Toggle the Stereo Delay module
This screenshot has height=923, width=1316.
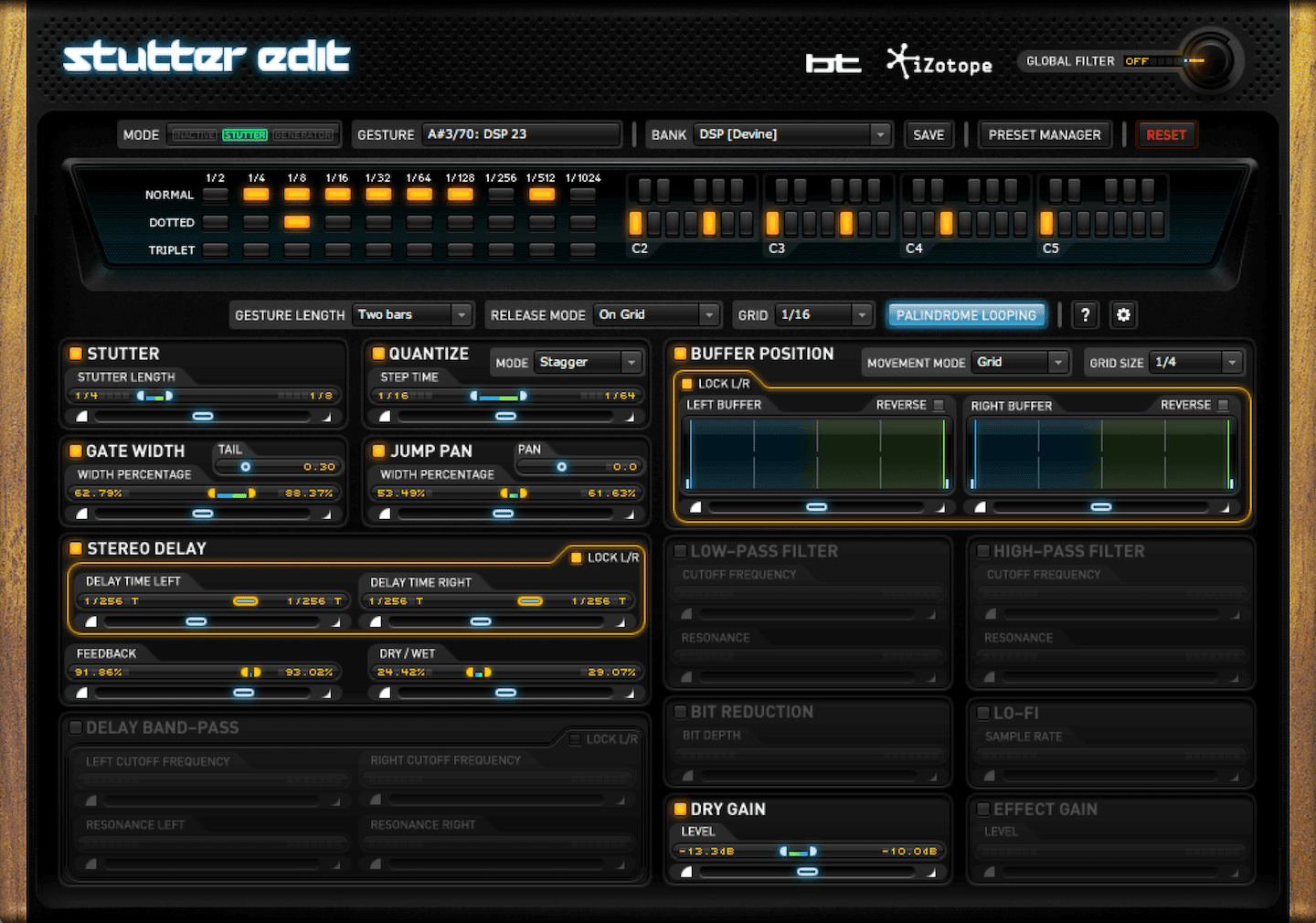click(x=76, y=548)
